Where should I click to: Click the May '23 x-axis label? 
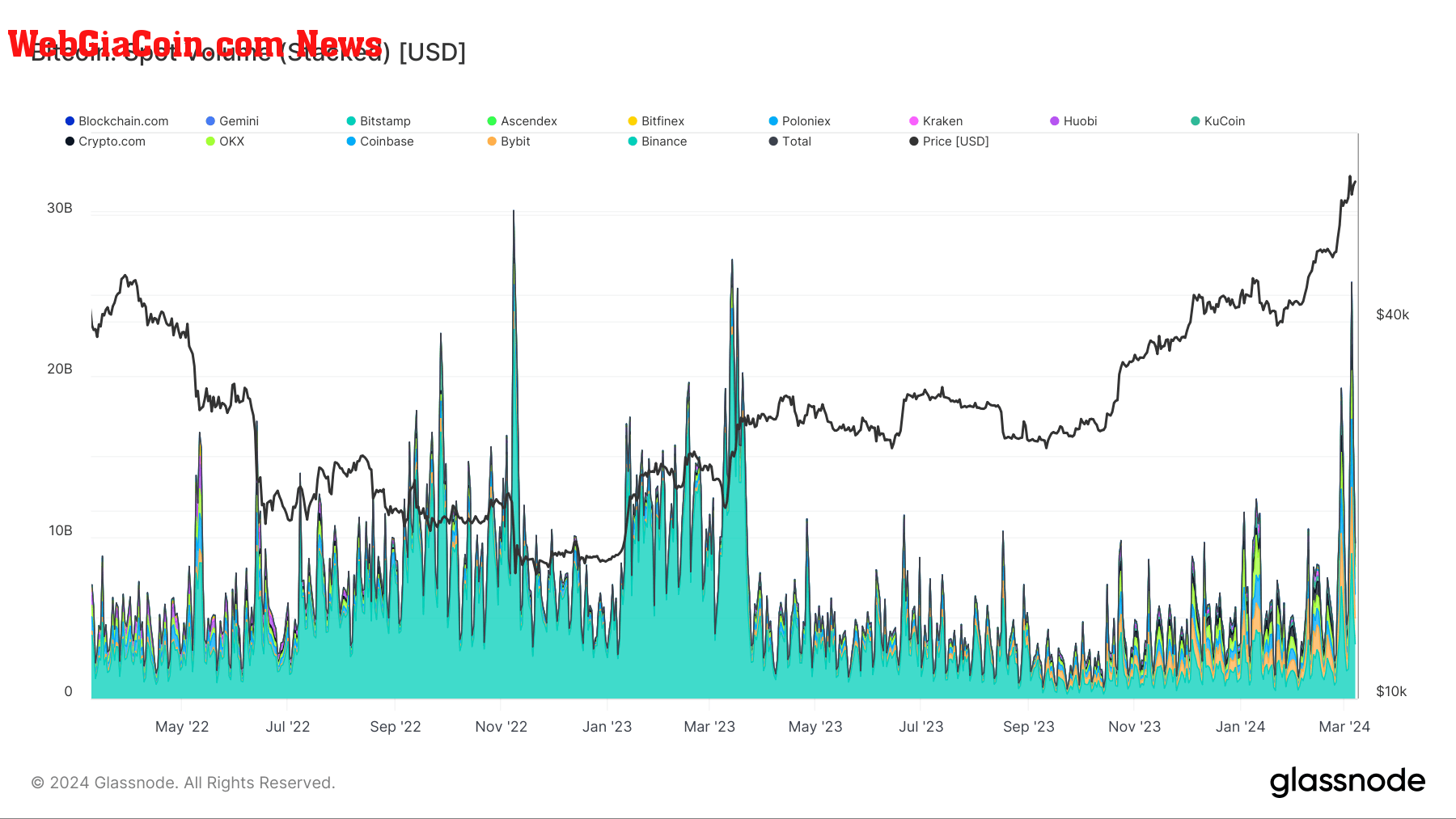point(815,727)
